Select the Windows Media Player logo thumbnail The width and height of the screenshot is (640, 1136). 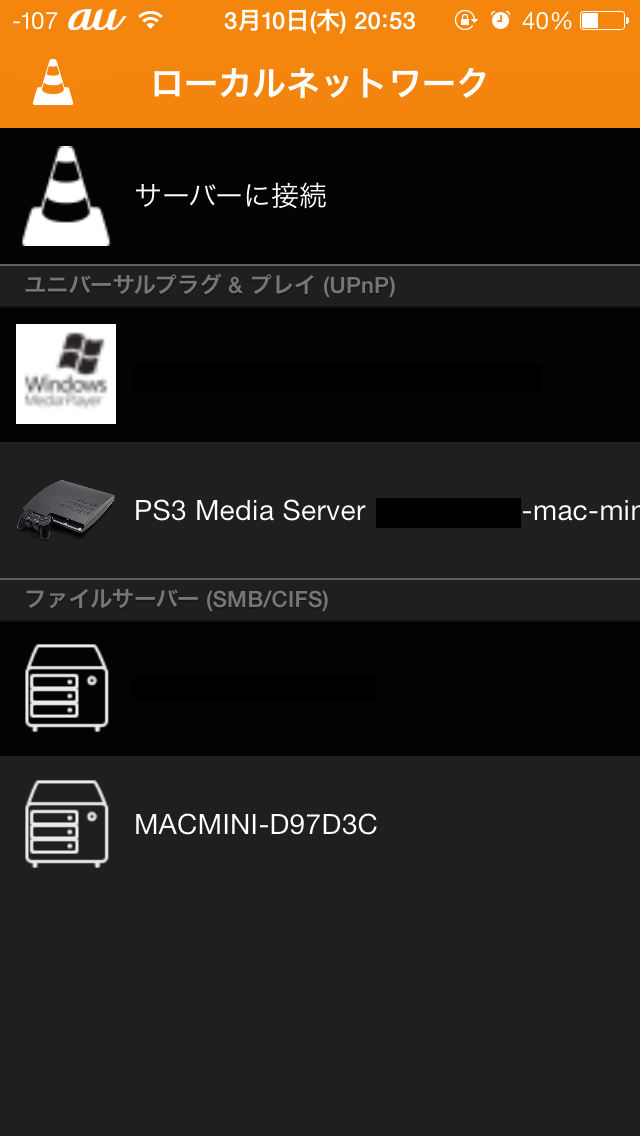(66, 374)
